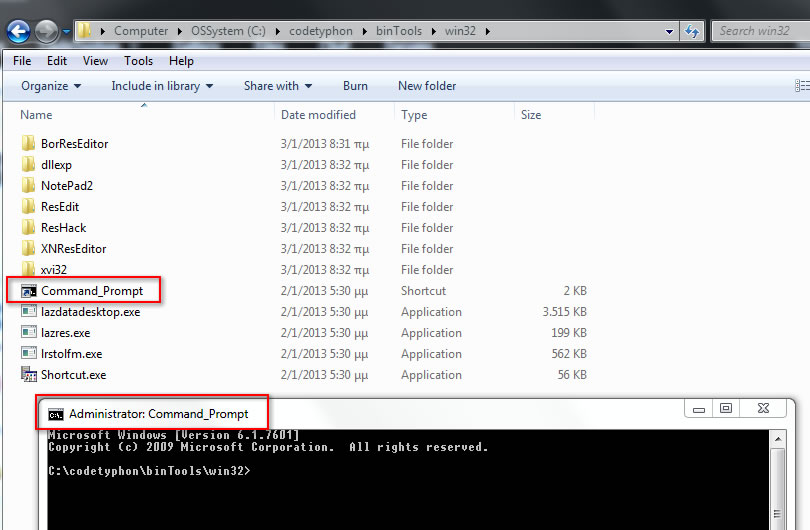Click the Explorer forward arrow button
Viewport: 810px width, 530px height.
pos(46,32)
